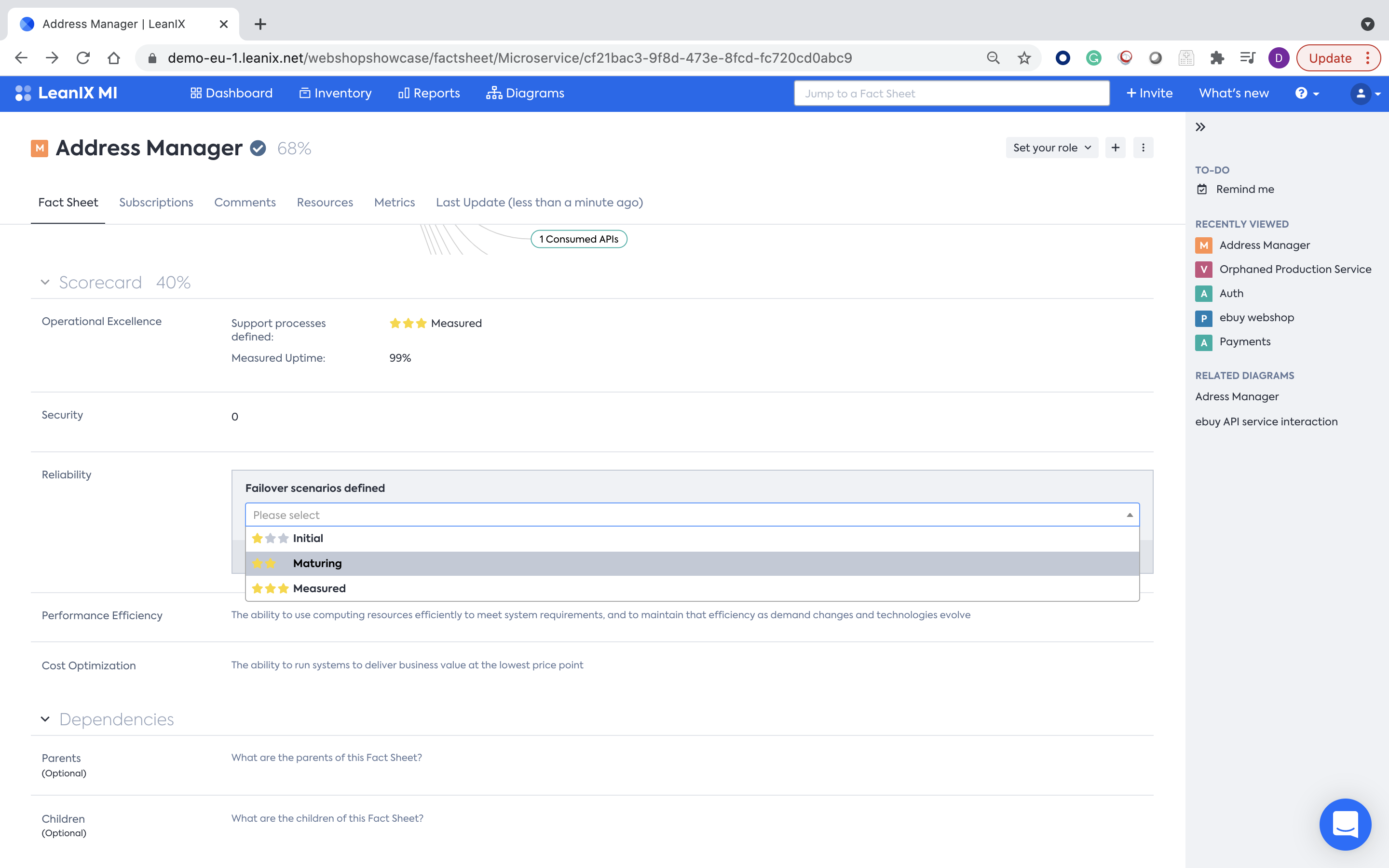Open the three-dot more actions menu
Image resolution: width=1389 pixels, height=868 pixels.
pyautogui.click(x=1143, y=148)
